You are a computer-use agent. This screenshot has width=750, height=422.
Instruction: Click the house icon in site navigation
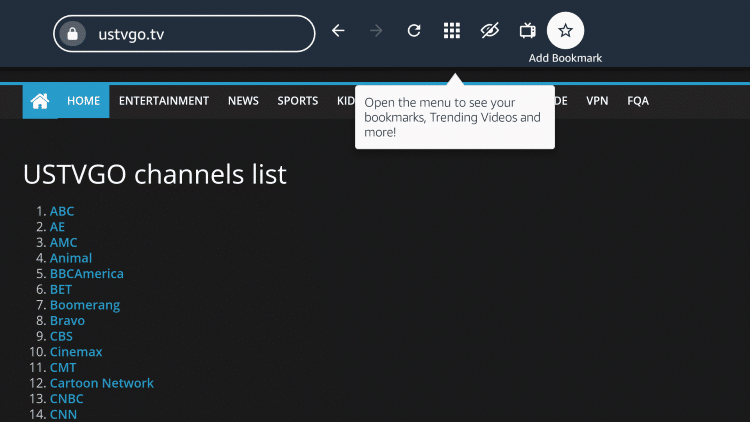(40, 101)
